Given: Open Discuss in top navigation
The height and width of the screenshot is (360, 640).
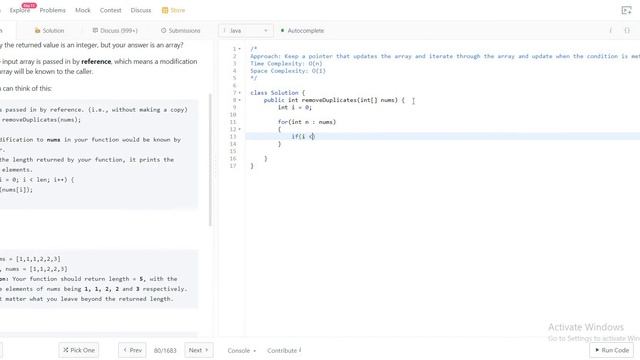Looking at the screenshot, I should tap(141, 10).
